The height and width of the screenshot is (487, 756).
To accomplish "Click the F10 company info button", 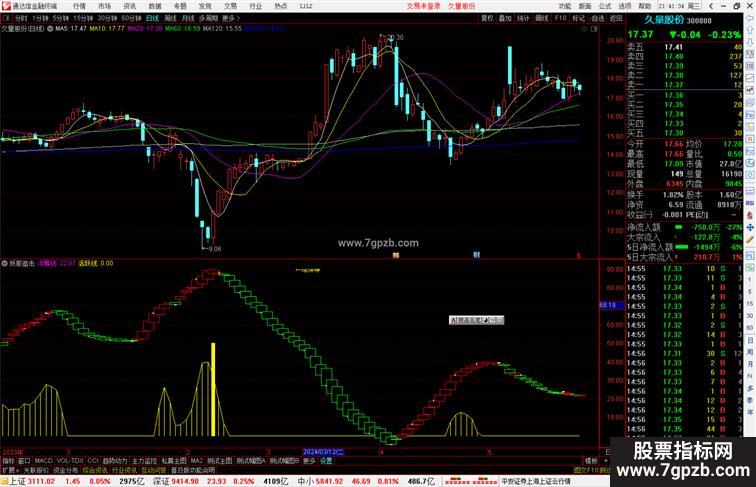I will tap(560, 18).
